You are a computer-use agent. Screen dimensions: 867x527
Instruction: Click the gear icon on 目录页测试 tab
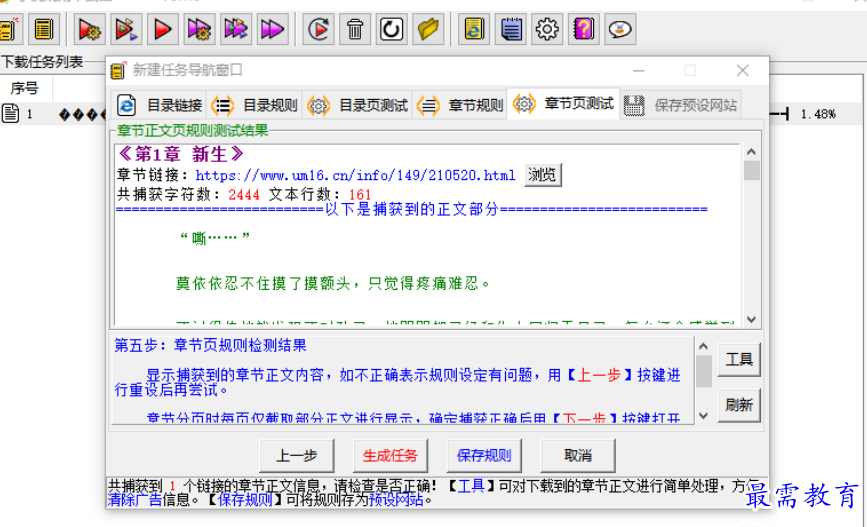(318, 105)
